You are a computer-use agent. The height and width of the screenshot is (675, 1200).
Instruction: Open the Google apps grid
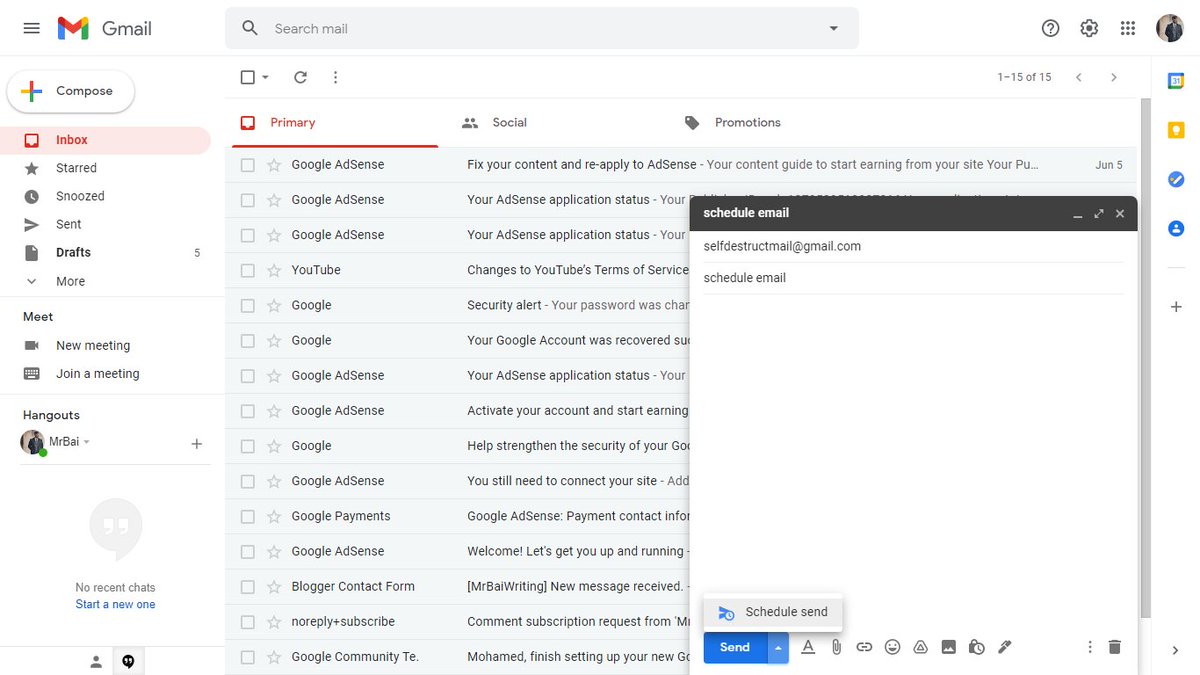pyautogui.click(x=1128, y=28)
